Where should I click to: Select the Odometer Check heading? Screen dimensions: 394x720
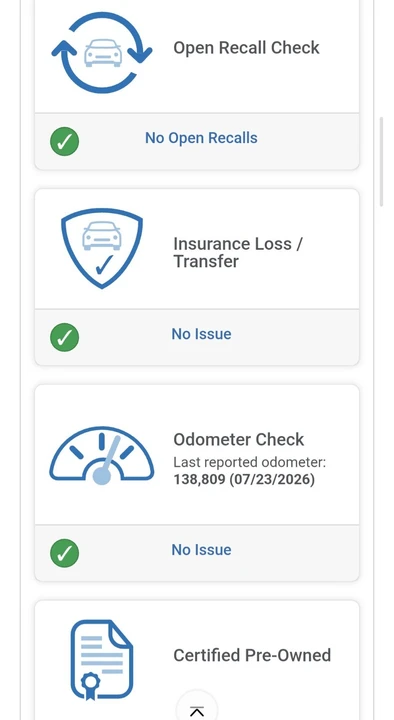point(238,439)
